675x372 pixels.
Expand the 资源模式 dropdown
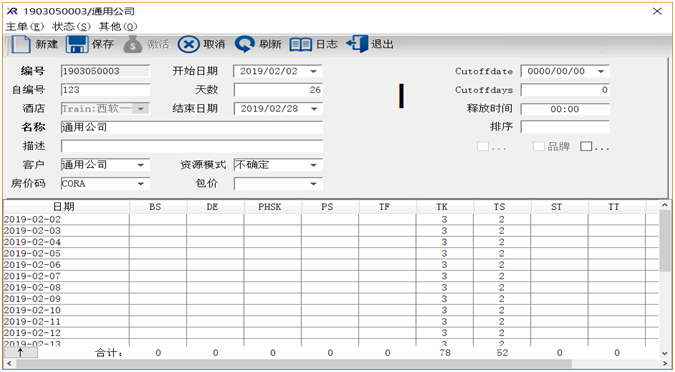pyautogui.click(x=313, y=165)
